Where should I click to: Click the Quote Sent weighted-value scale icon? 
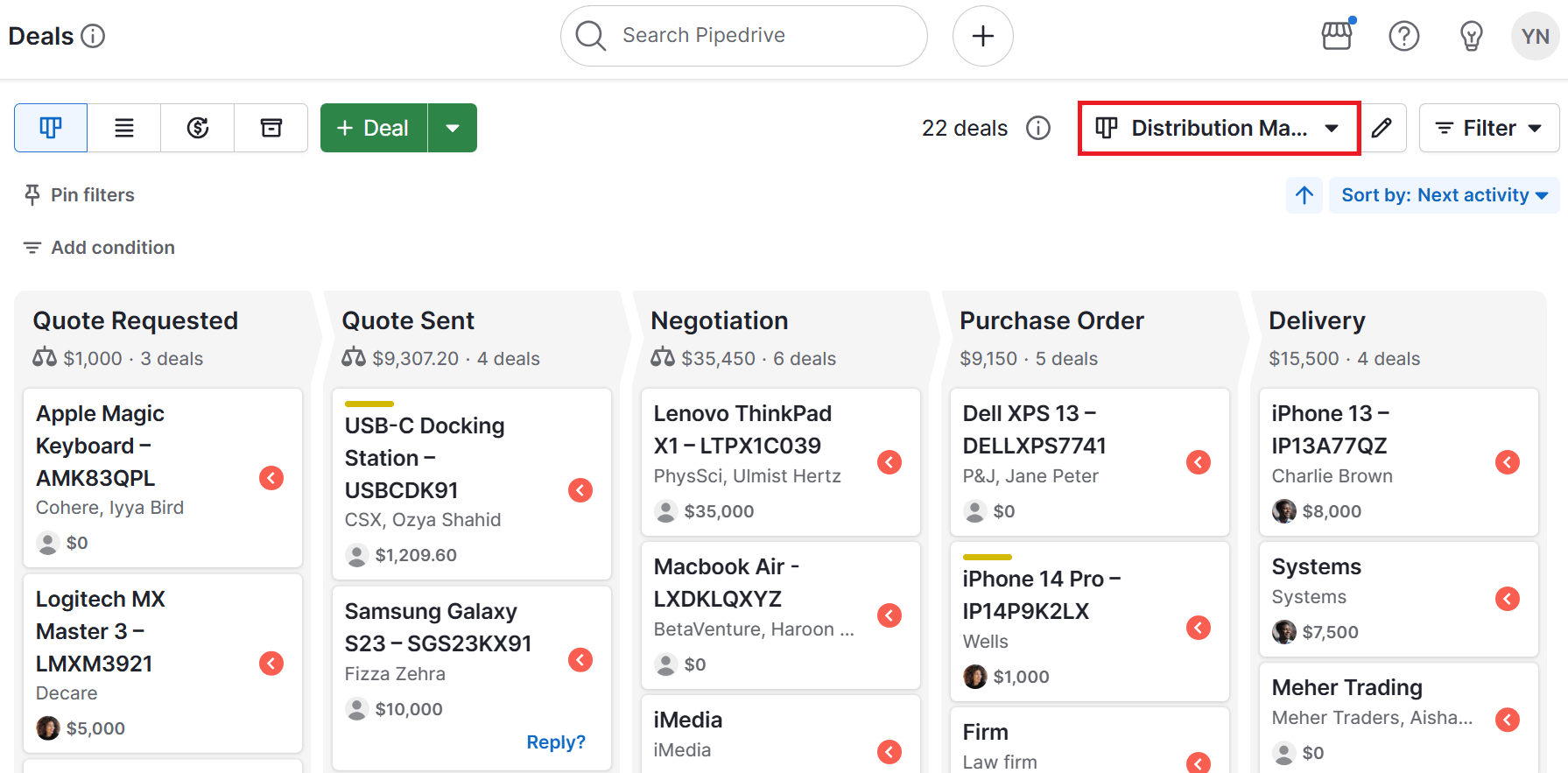354,357
